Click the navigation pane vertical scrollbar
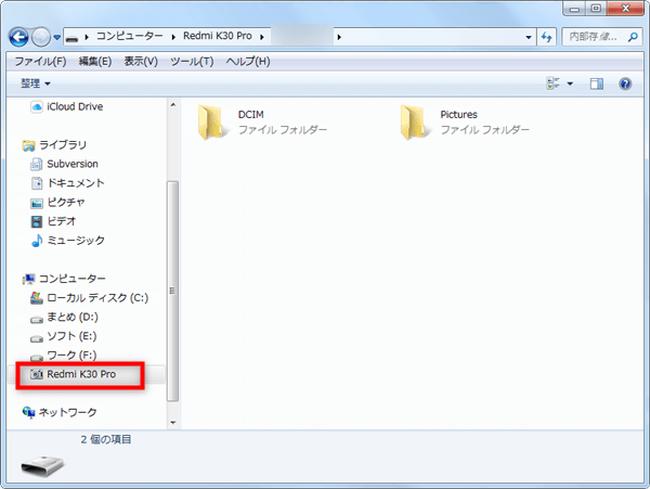Screen dimensions: 650x489 tap(173, 290)
